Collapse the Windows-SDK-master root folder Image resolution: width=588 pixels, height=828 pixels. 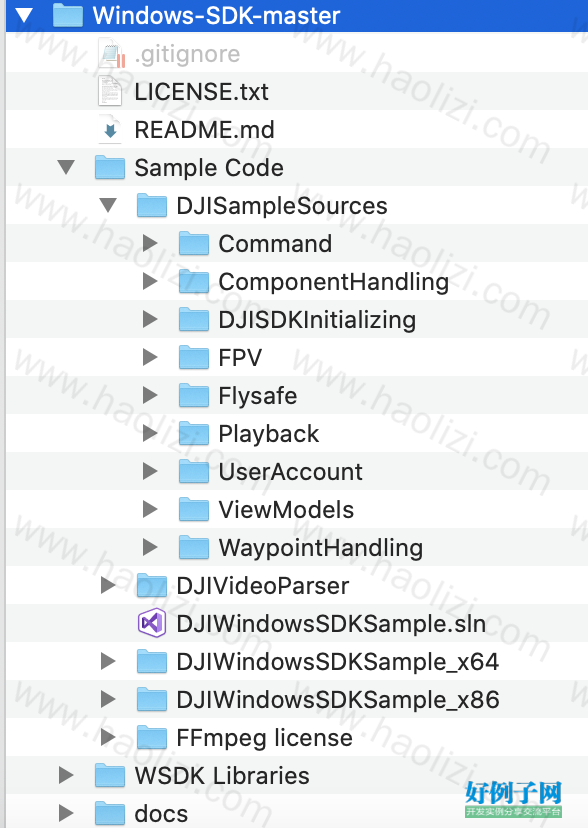tap(24, 15)
